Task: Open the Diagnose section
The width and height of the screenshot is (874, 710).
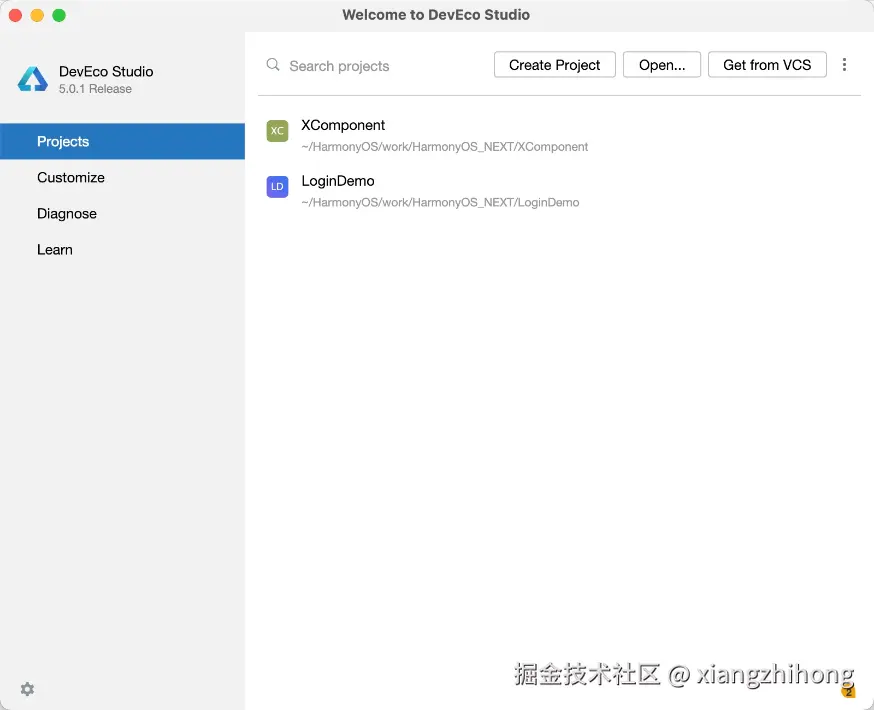Action: [123, 214]
